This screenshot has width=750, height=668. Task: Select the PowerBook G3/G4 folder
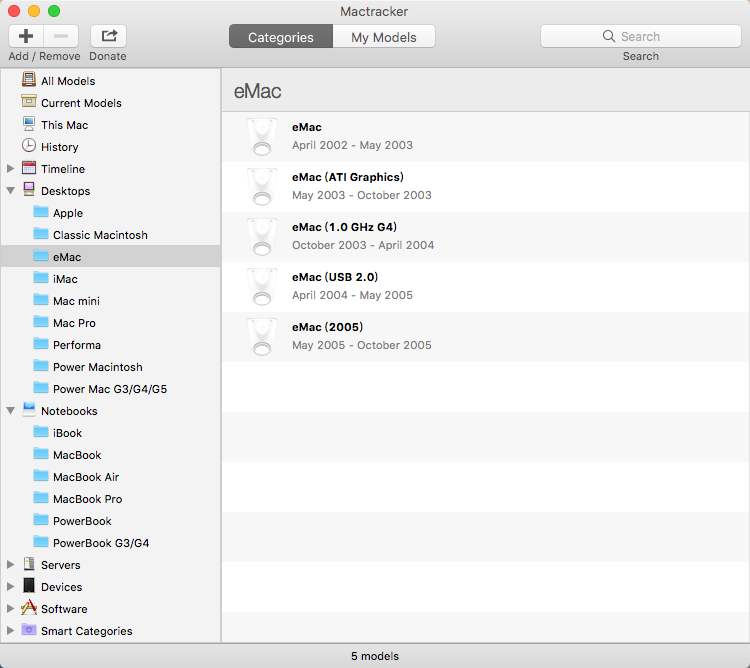pos(110,543)
